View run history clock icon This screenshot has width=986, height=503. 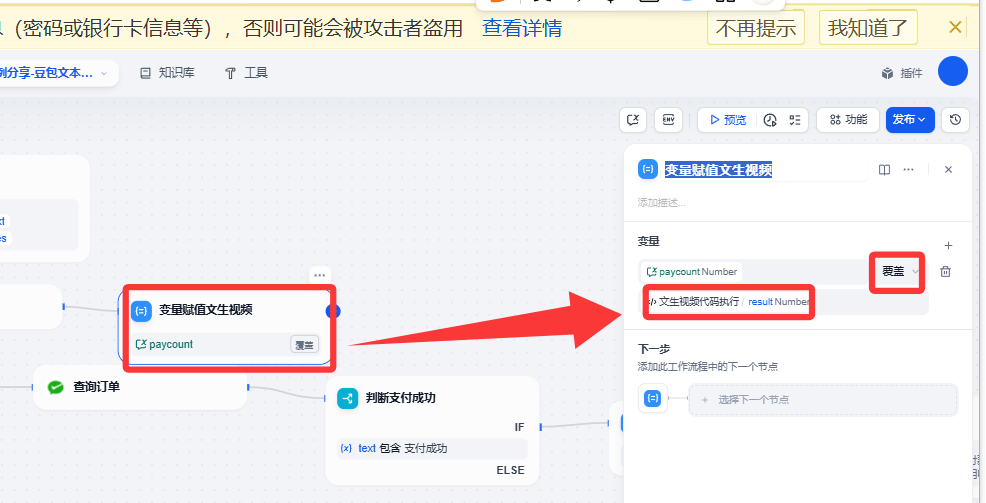pos(770,120)
